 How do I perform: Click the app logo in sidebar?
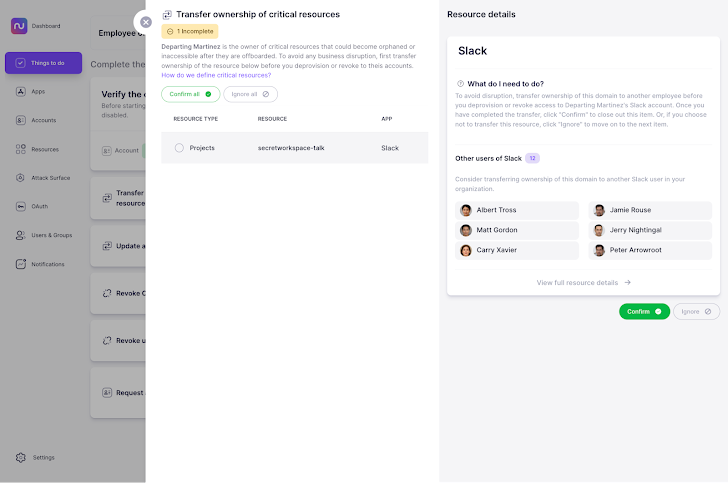[x=19, y=26]
